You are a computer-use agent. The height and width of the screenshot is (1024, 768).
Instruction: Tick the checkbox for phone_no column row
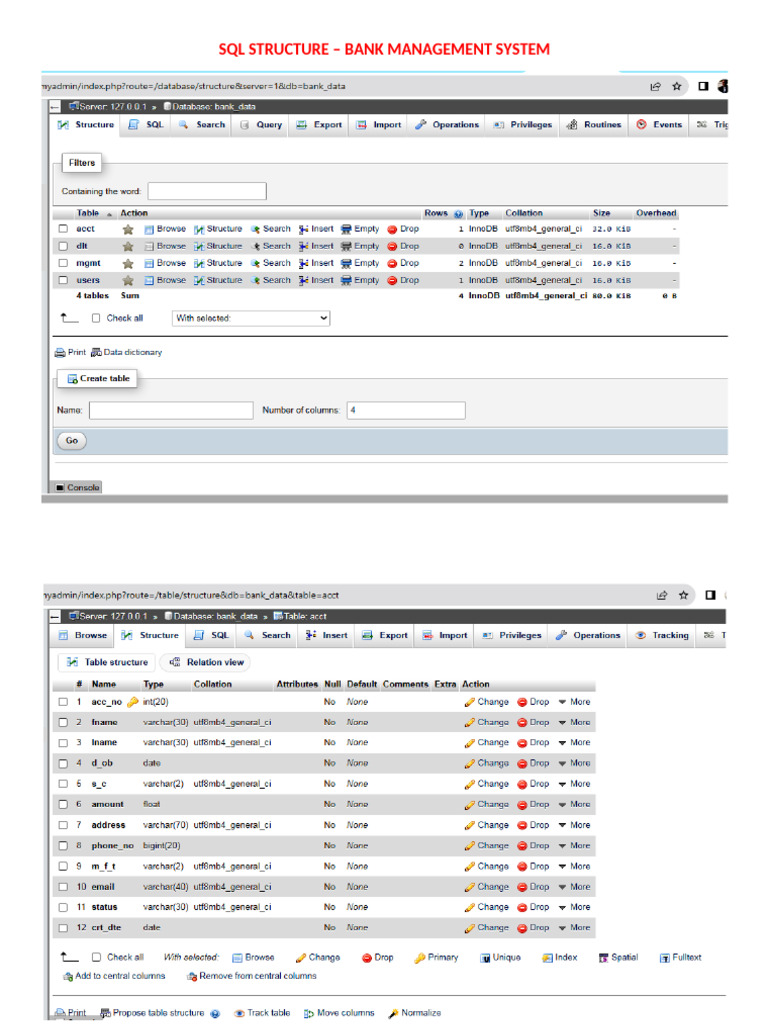point(63,846)
